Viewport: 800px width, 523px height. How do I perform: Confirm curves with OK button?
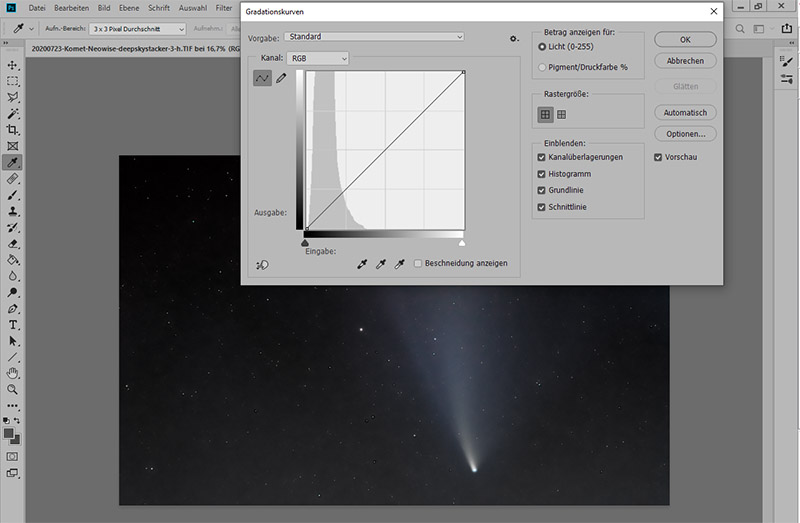(x=685, y=40)
